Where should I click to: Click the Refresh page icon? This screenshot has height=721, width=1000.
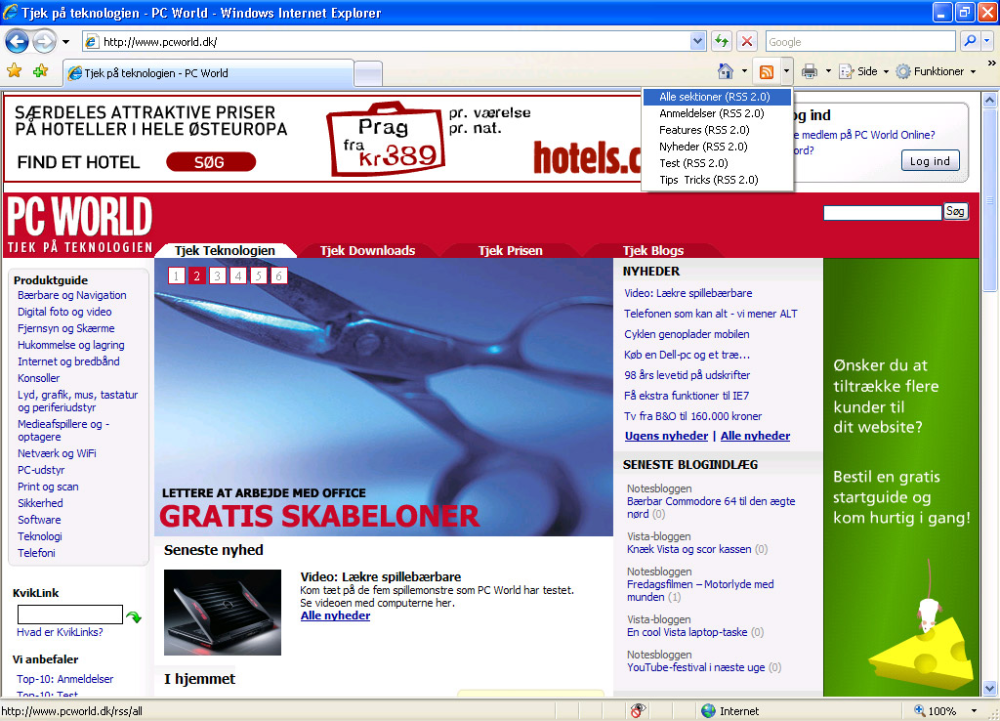[721, 41]
